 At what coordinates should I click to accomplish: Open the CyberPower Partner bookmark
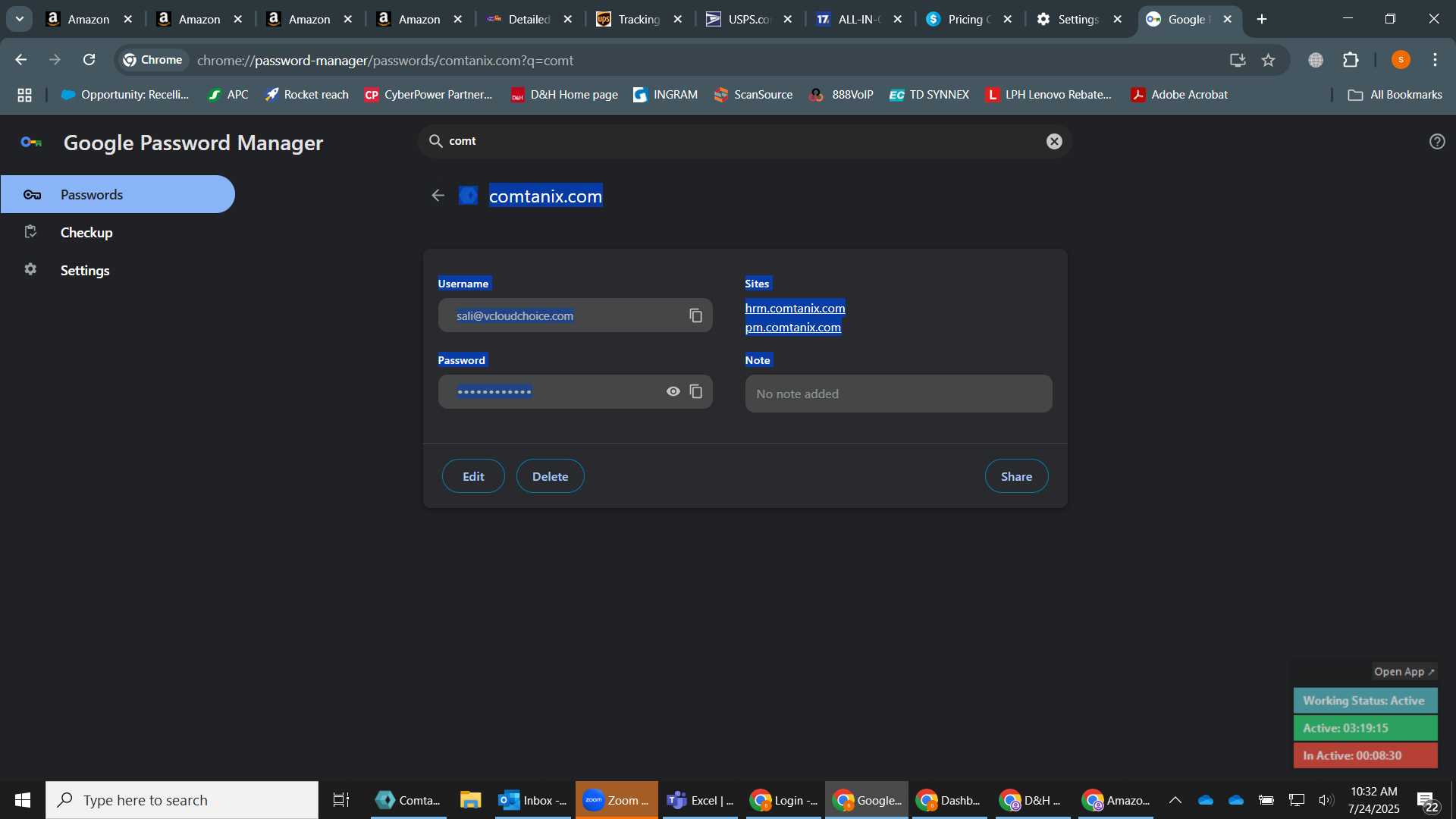pyautogui.click(x=428, y=95)
